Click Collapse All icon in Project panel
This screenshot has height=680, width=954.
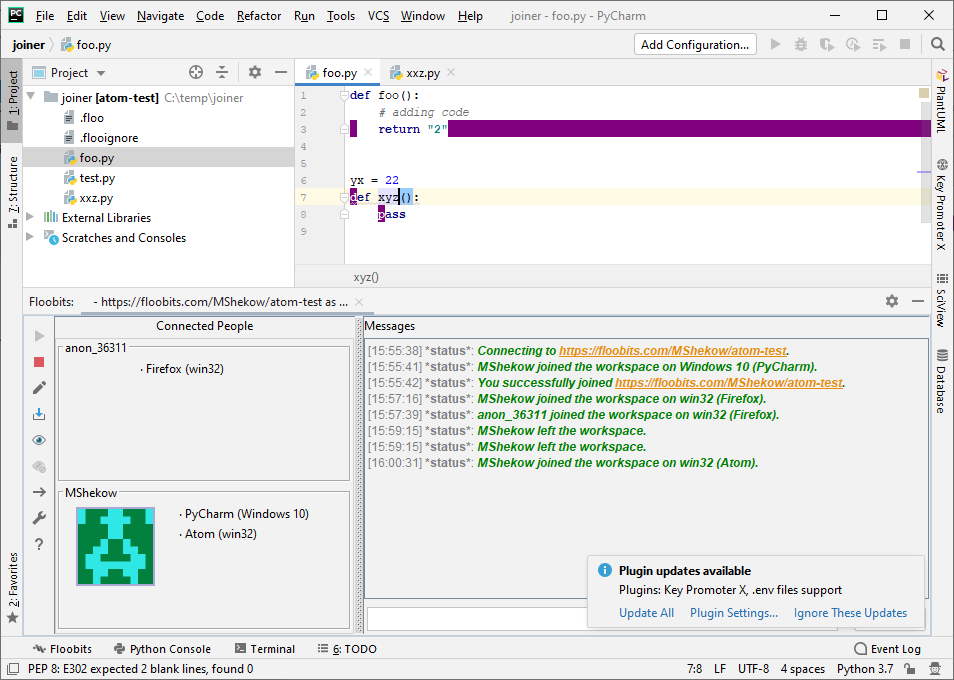(222, 72)
